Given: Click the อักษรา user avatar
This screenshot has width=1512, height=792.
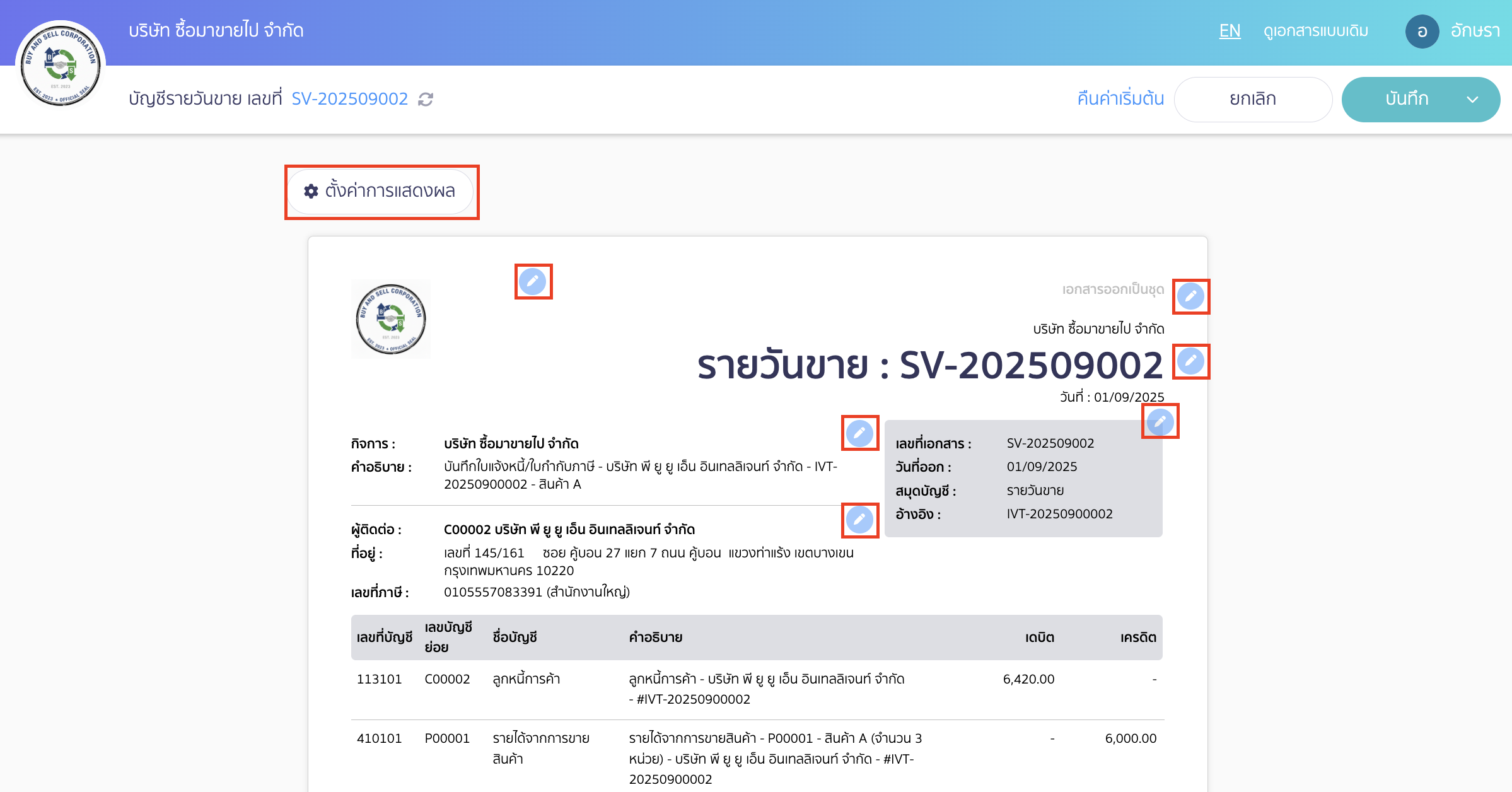Looking at the screenshot, I should point(1422,32).
